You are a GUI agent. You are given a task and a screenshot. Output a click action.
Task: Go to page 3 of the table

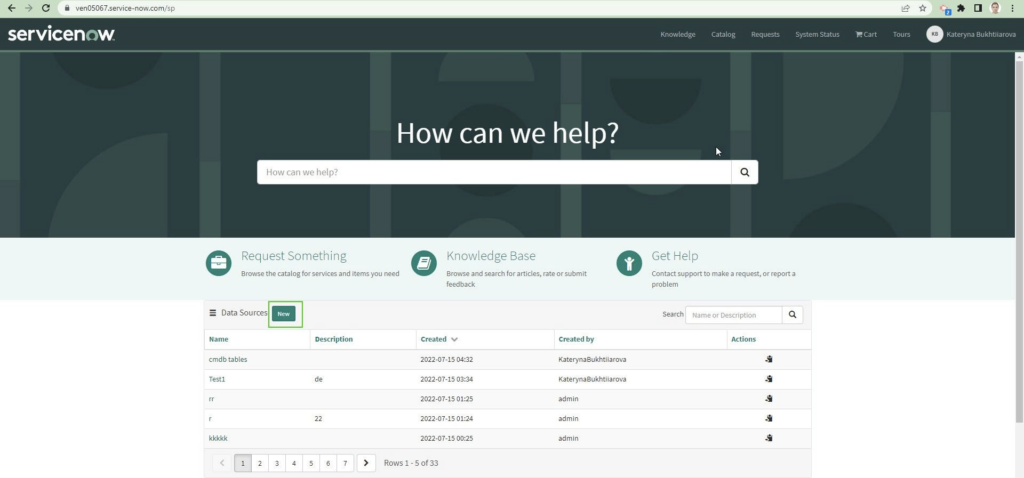tap(277, 463)
